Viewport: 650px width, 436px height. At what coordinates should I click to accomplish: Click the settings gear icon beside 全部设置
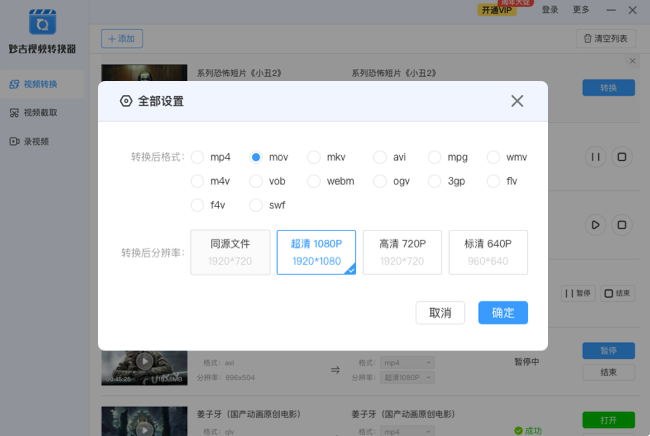(126, 101)
